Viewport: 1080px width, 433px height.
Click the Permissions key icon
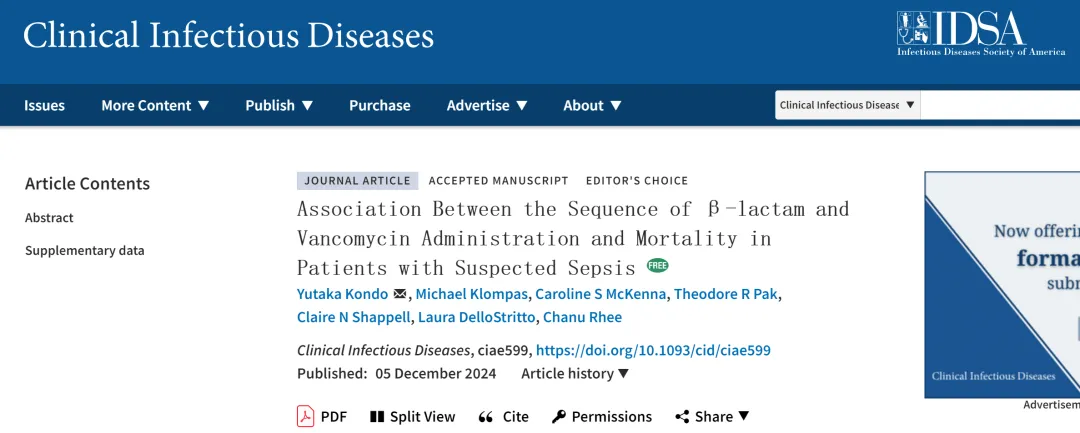pyautogui.click(x=559, y=417)
